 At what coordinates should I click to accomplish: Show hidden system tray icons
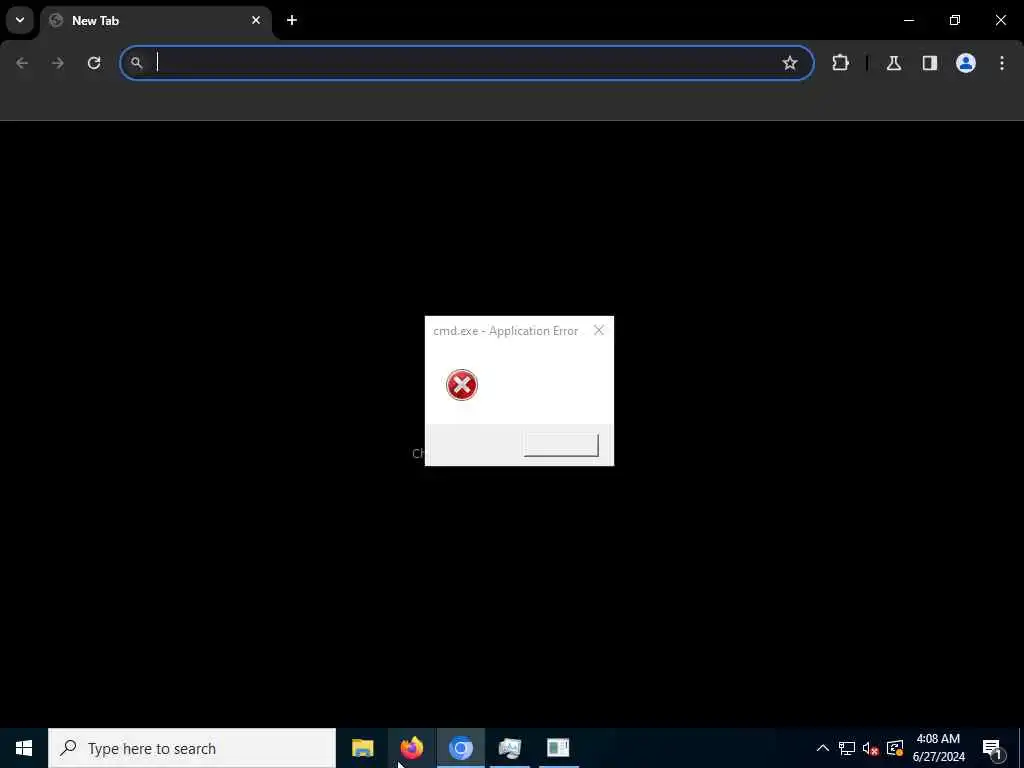(x=823, y=748)
